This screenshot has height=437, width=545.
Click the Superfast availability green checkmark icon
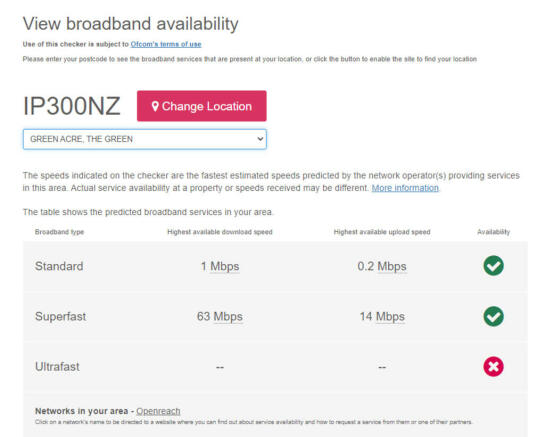(493, 316)
